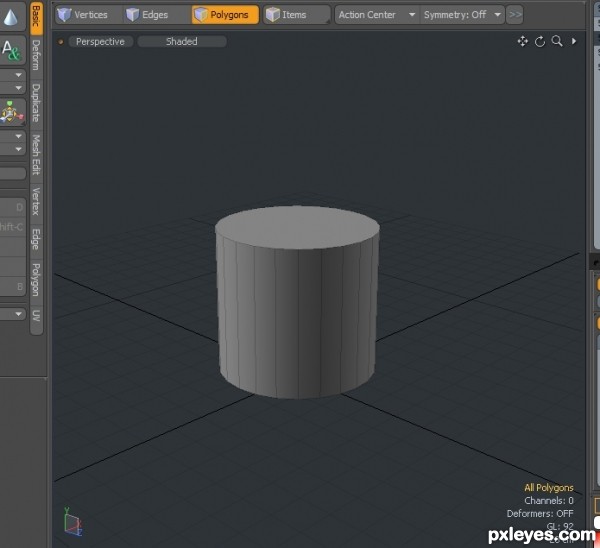The height and width of the screenshot is (548, 600).
Task: Click the viewport pan move icon
Action: 522,41
